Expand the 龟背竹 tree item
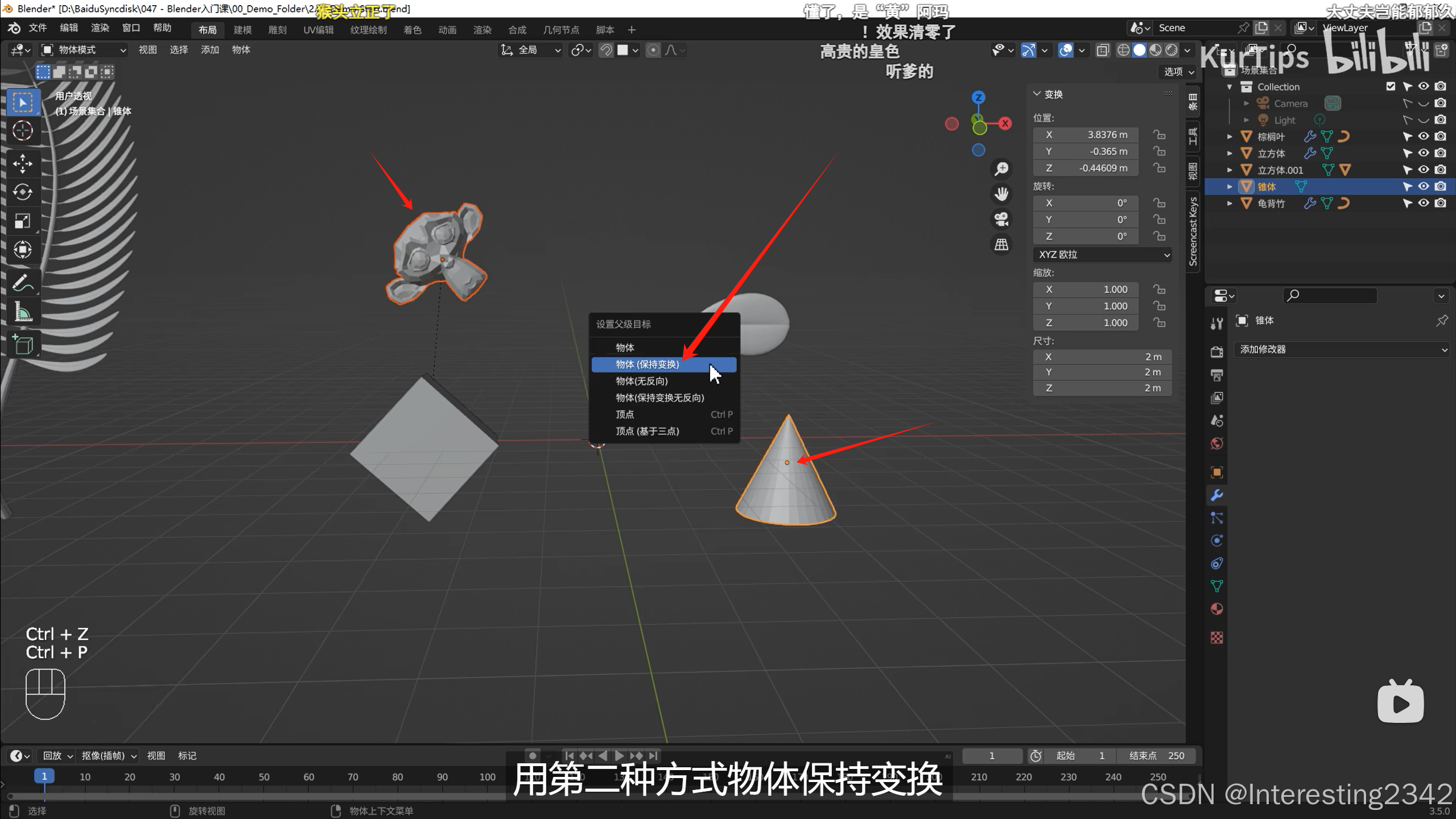The width and height of the screenshot is (1456, 819). pos(1230,203)
